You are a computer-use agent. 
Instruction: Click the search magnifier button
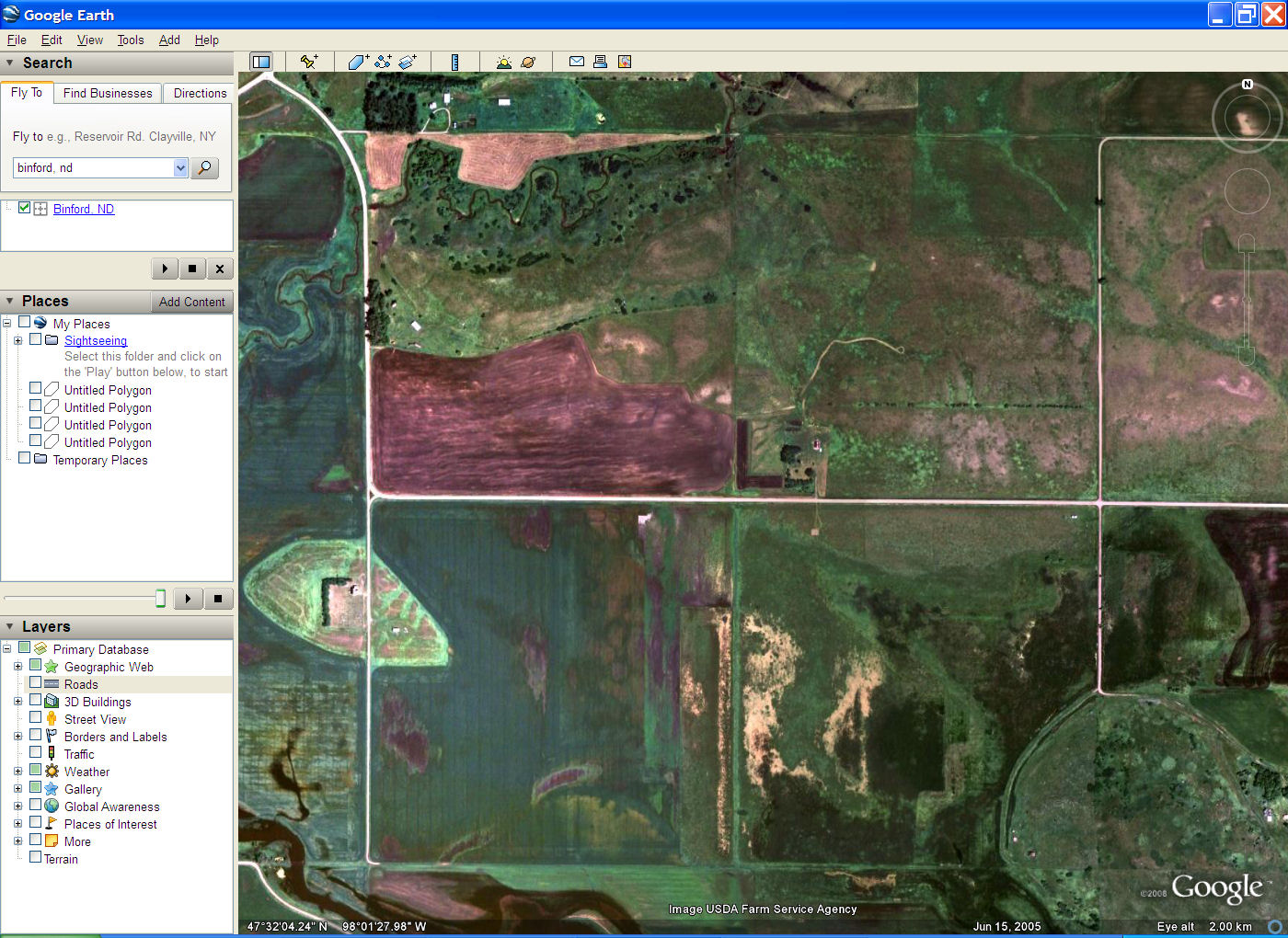coord(204,167)
